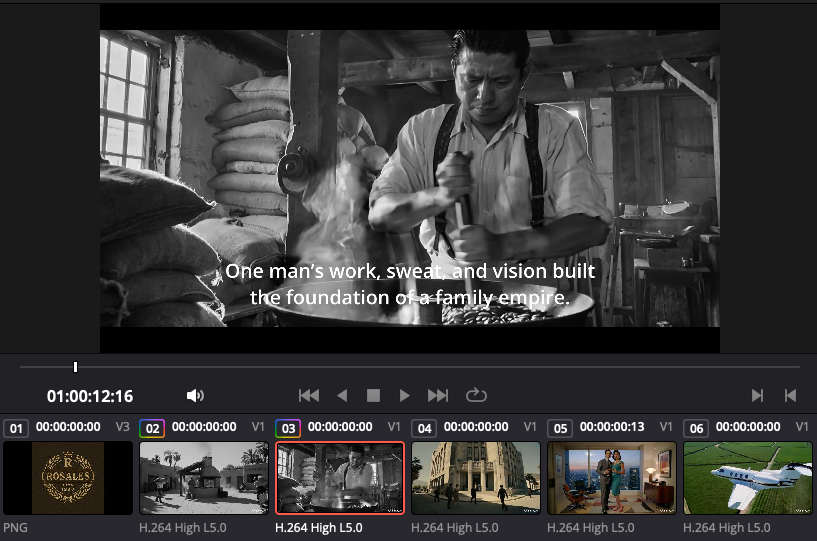
Task: Click clip number badge 03
Action: coord(288,428)
